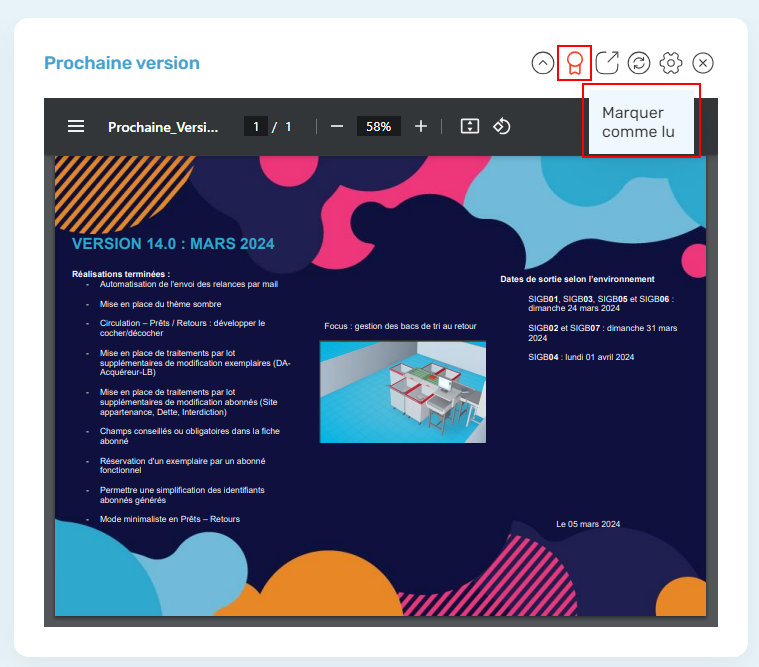Rotate the PDF counterclockwise

tap(502, 126)
